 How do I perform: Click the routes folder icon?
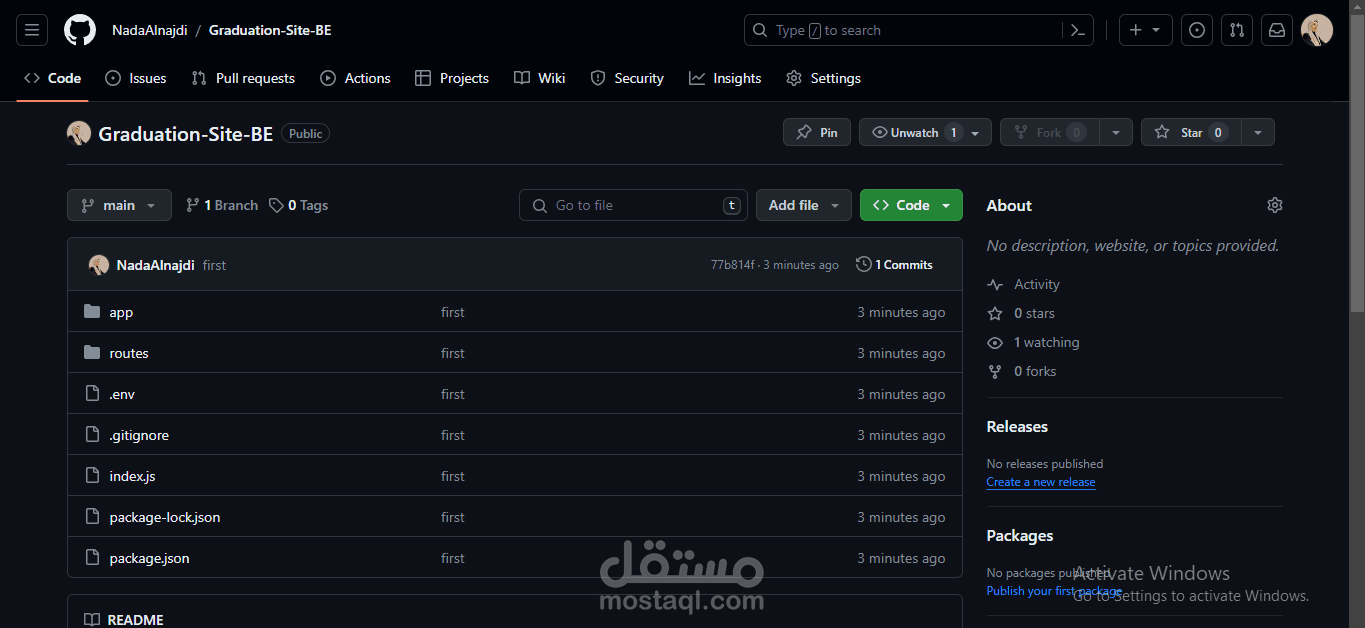(x=92, y=353)
